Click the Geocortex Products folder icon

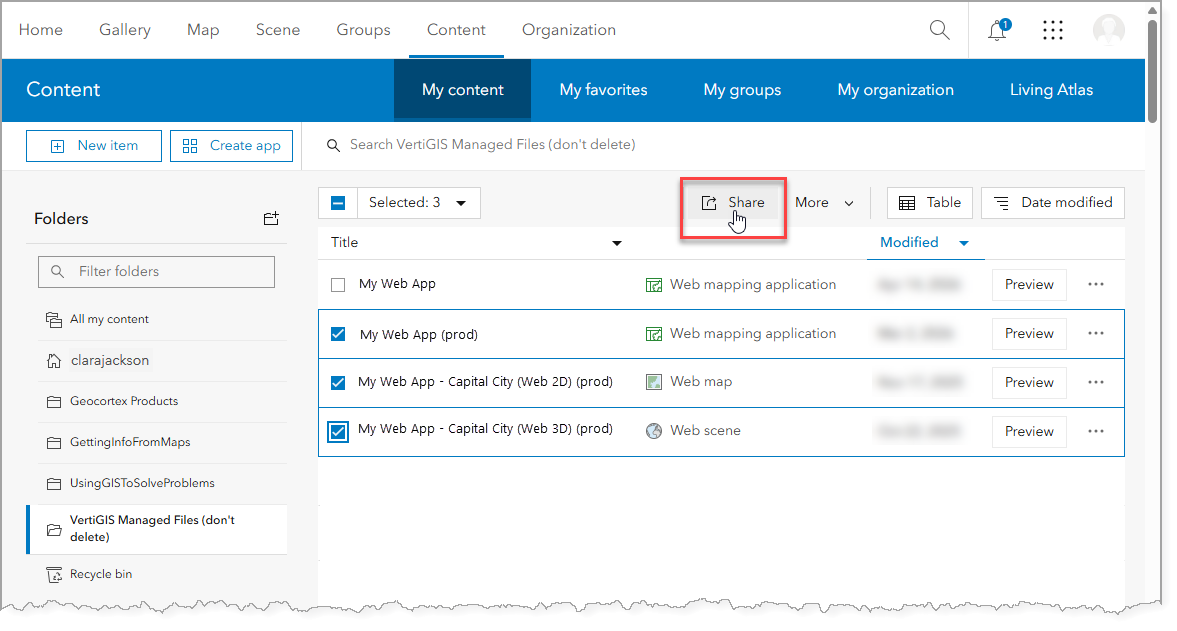click(54, 402)
